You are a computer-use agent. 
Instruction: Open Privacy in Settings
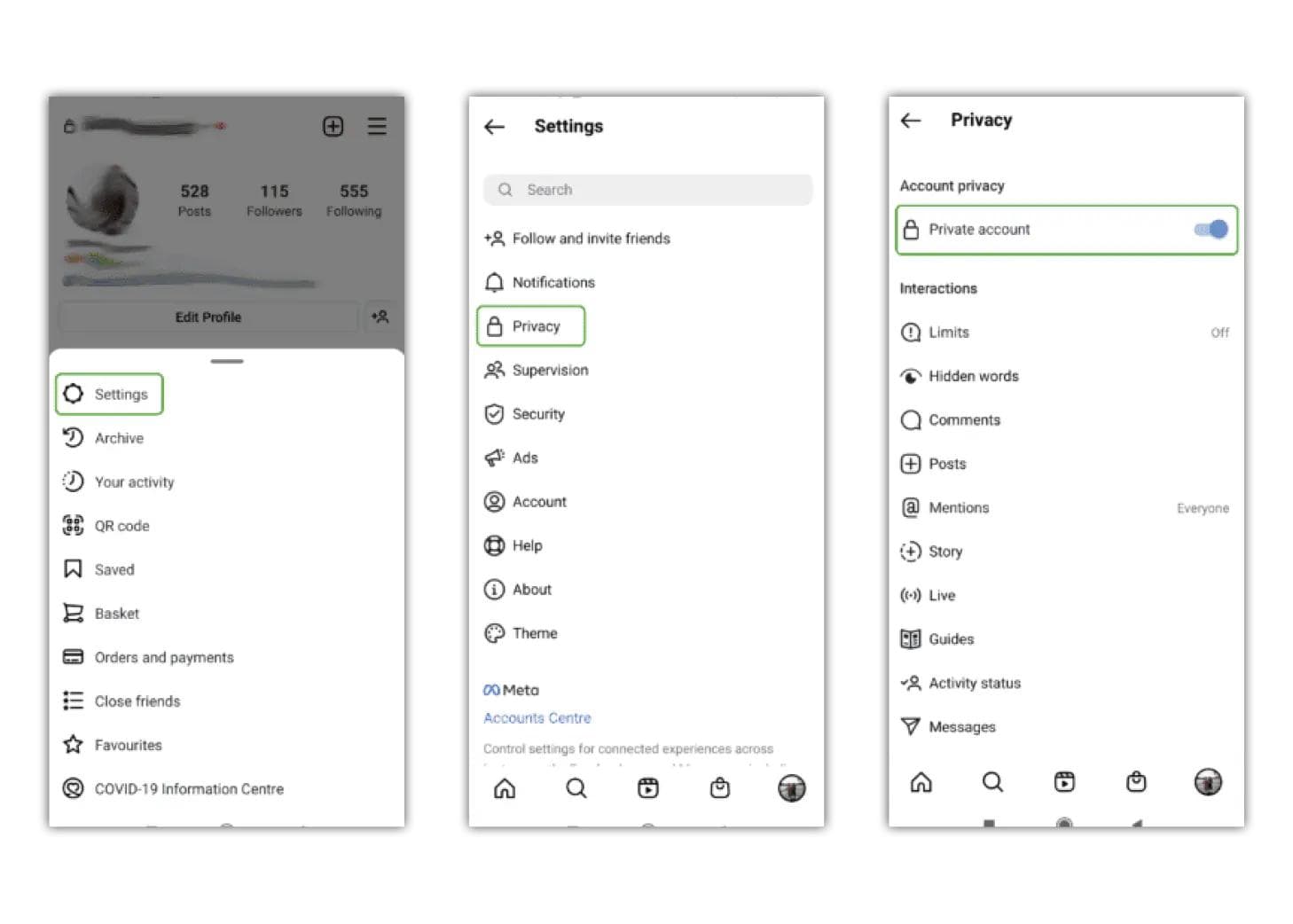(531, 326)
